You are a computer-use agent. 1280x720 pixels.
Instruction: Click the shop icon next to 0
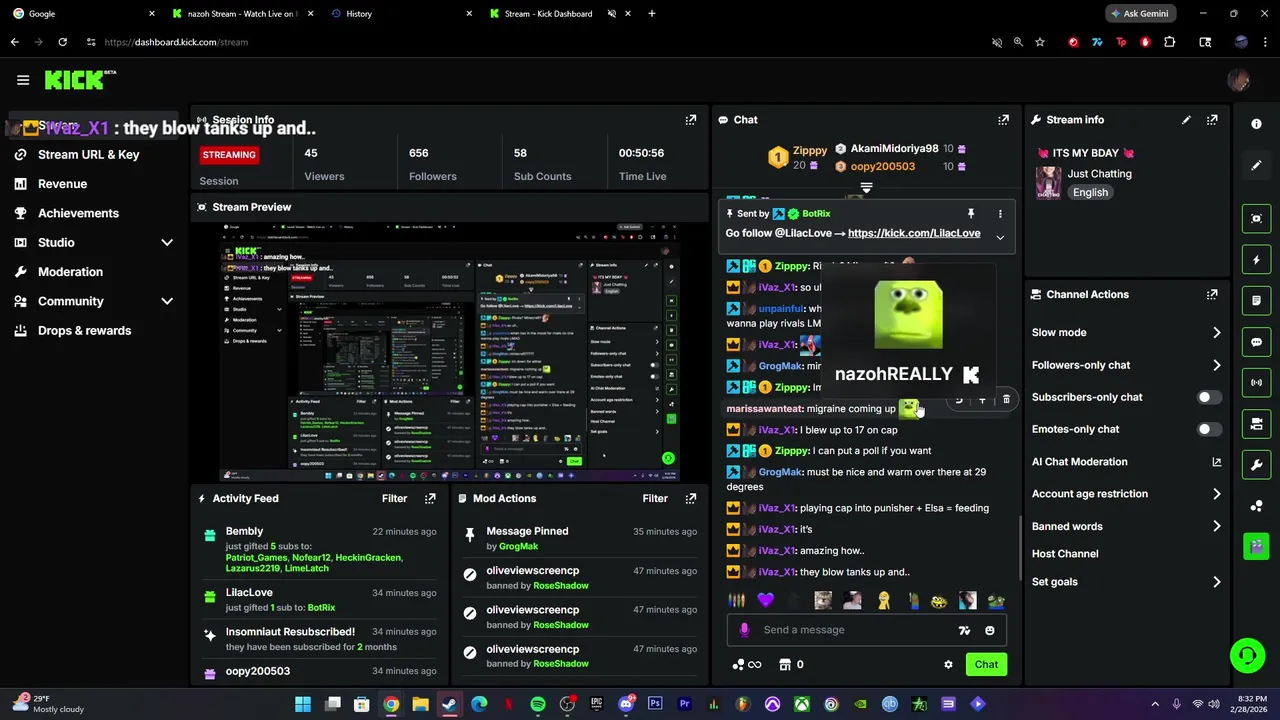click(x=785, y=664)
